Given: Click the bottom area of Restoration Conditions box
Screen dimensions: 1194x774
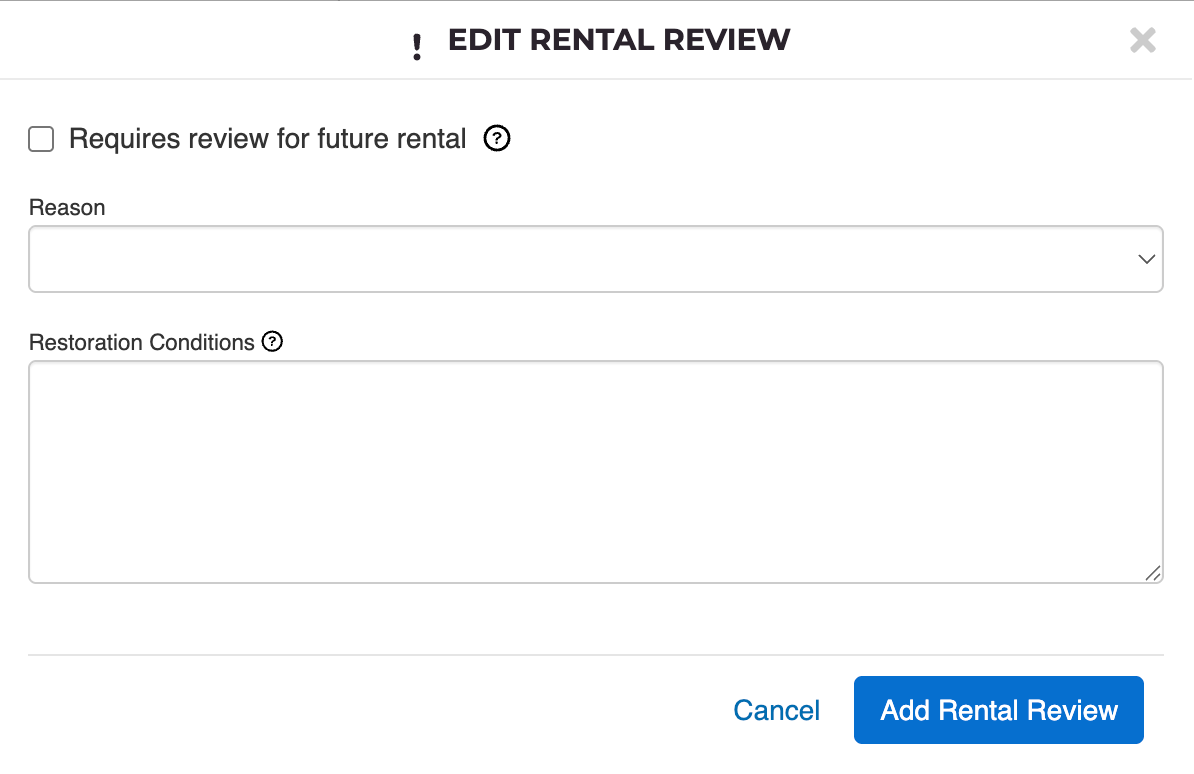Looking at the screenshot, I should pyautogui.click(x=595, y=565).
